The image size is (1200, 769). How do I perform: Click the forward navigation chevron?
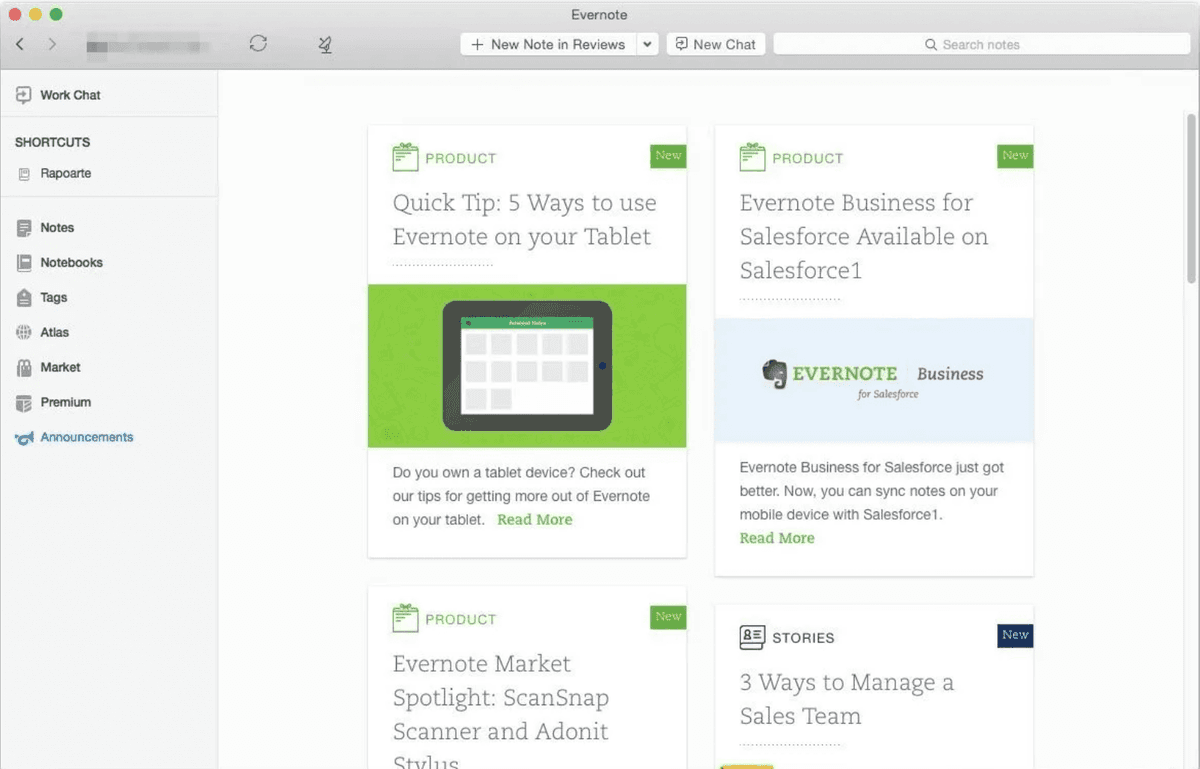(52, 44)
